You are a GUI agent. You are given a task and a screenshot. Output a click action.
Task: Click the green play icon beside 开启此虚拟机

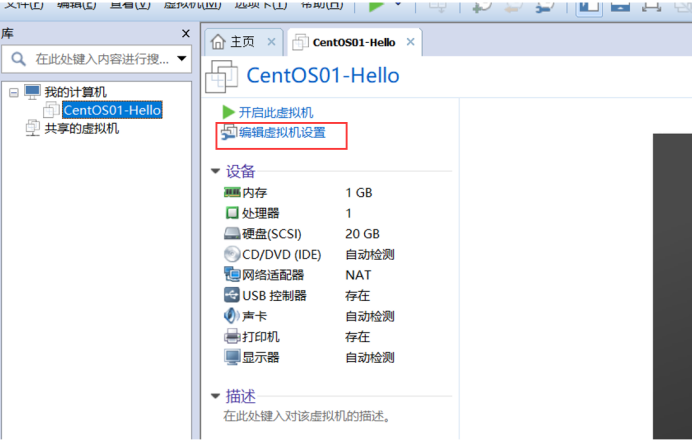[228, 112]
